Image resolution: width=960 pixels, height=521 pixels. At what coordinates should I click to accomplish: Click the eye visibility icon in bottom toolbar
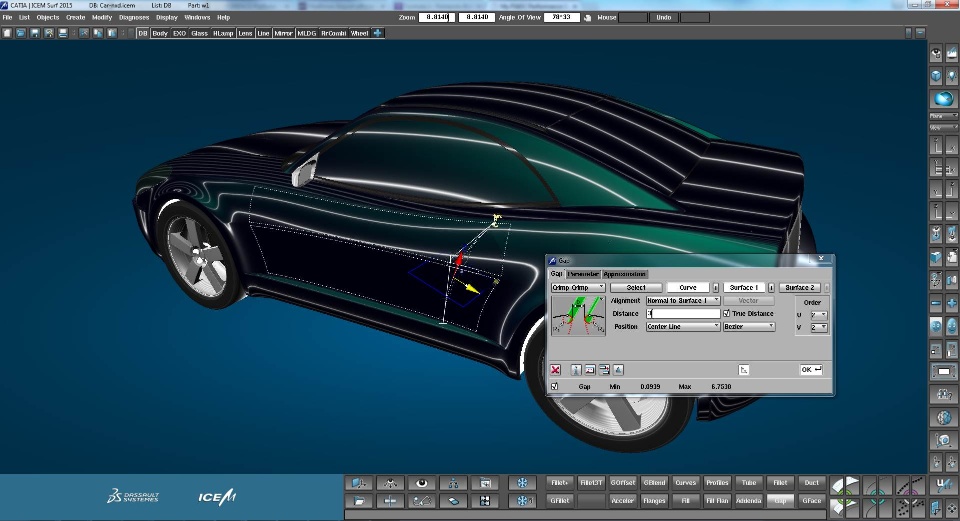click(422, 483)
